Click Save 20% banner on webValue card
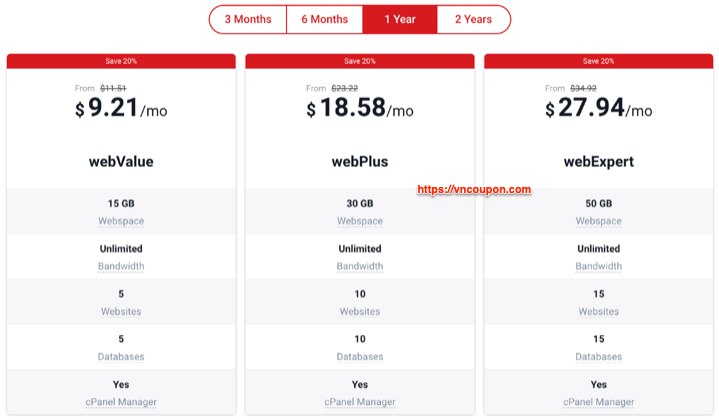 (x=121, y=61)
